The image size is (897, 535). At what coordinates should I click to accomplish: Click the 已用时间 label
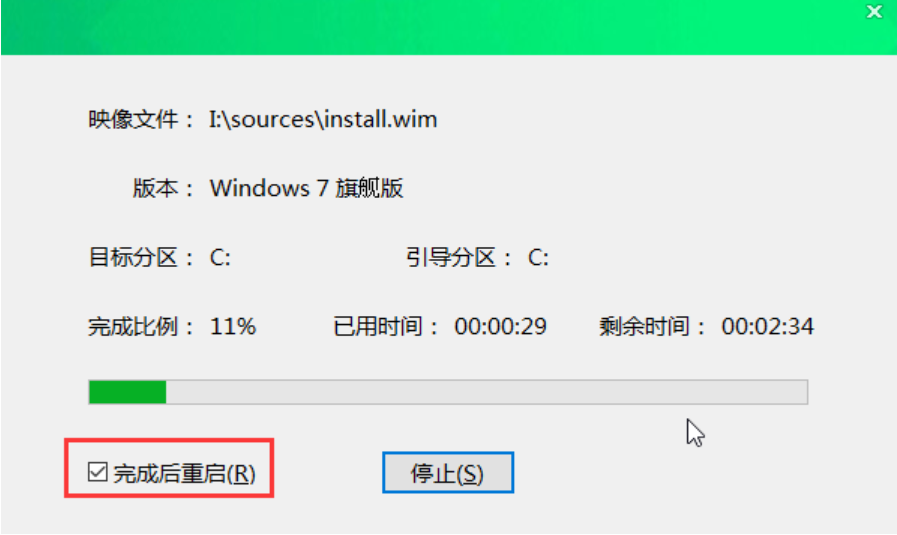[378, 327]
